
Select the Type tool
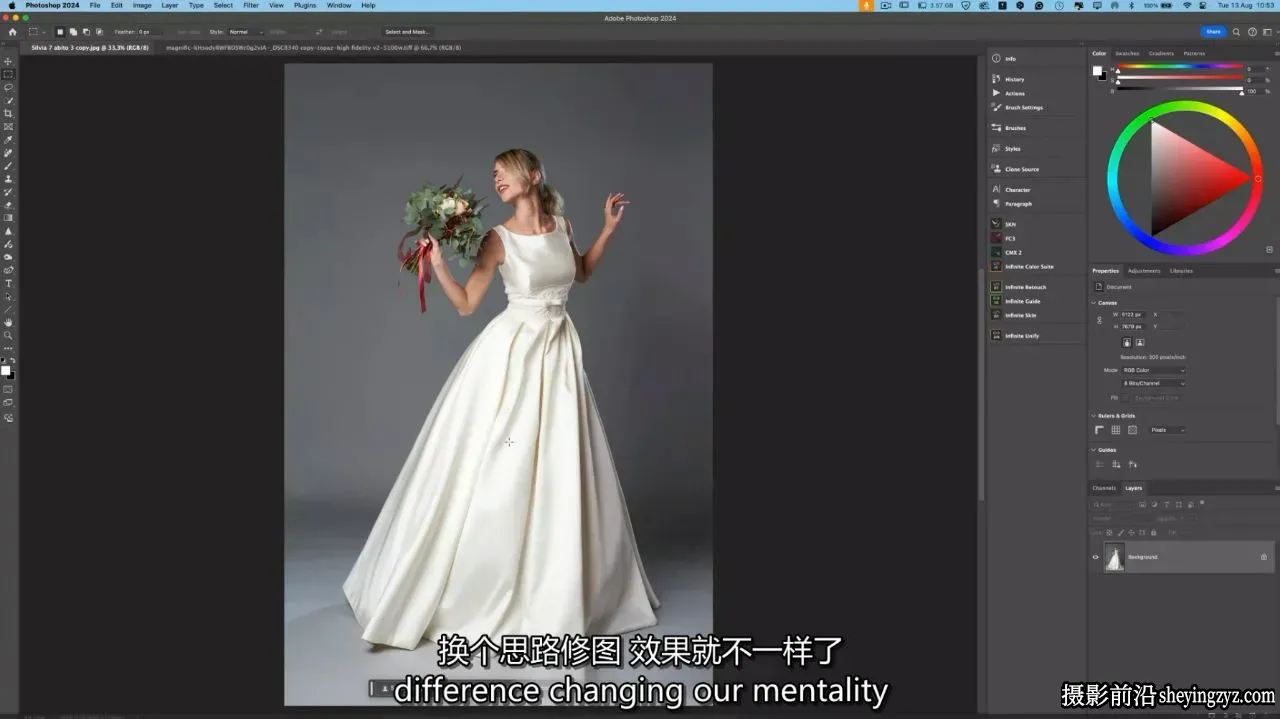8,283
